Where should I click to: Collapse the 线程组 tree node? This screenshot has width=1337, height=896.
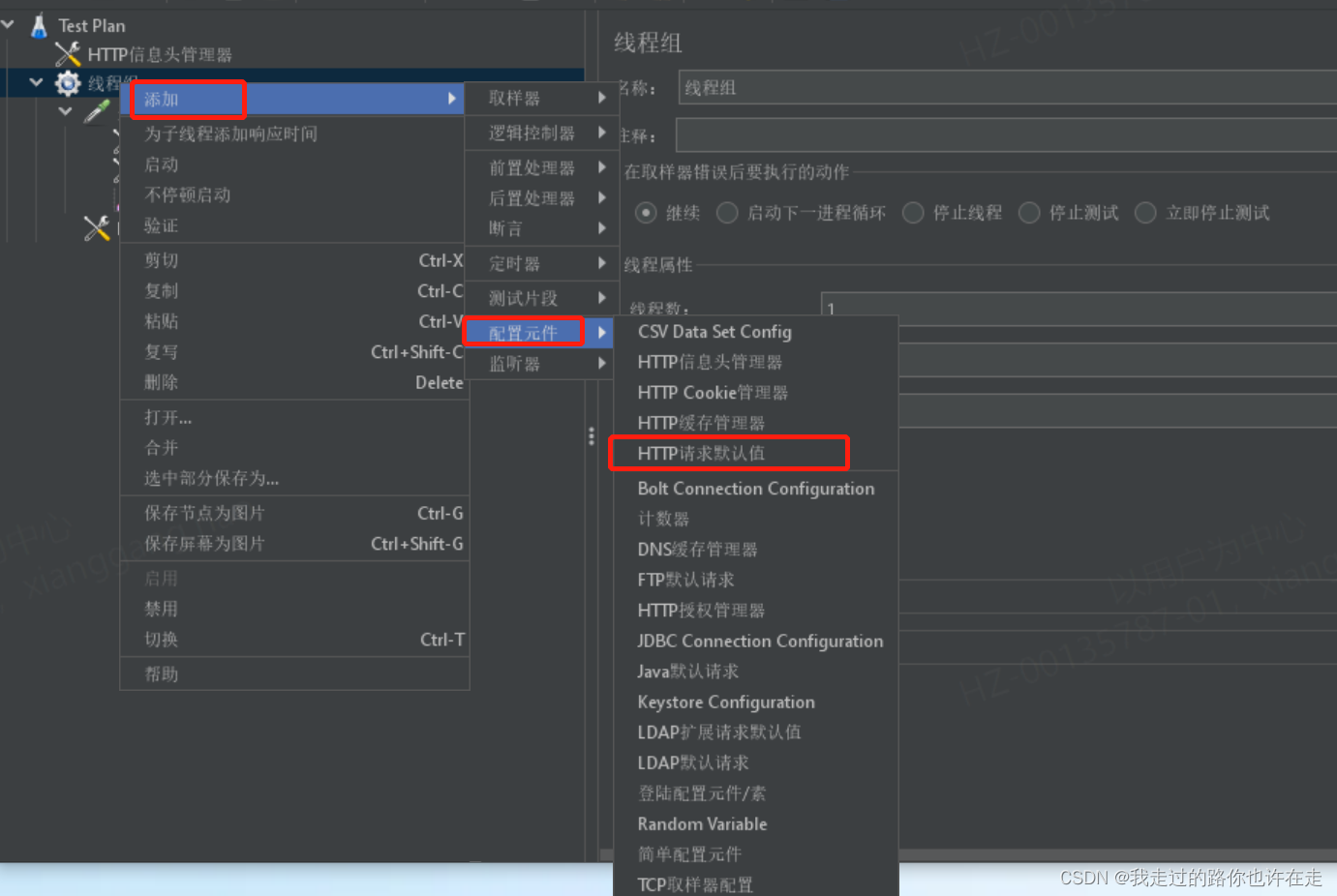pos(37,83)
